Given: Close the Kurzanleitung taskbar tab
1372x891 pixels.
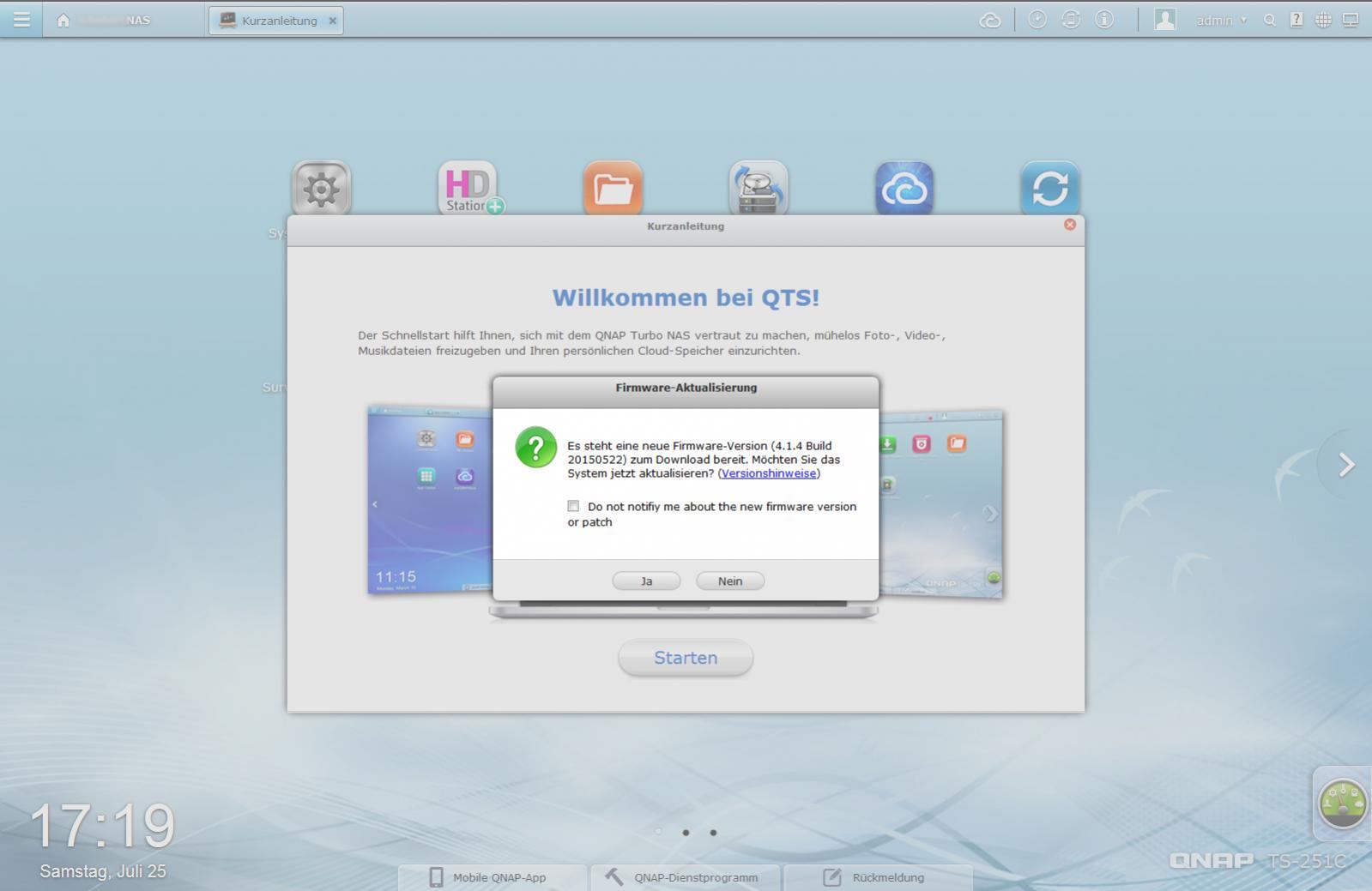Looking at the screenshot, I should coord(333,21).
